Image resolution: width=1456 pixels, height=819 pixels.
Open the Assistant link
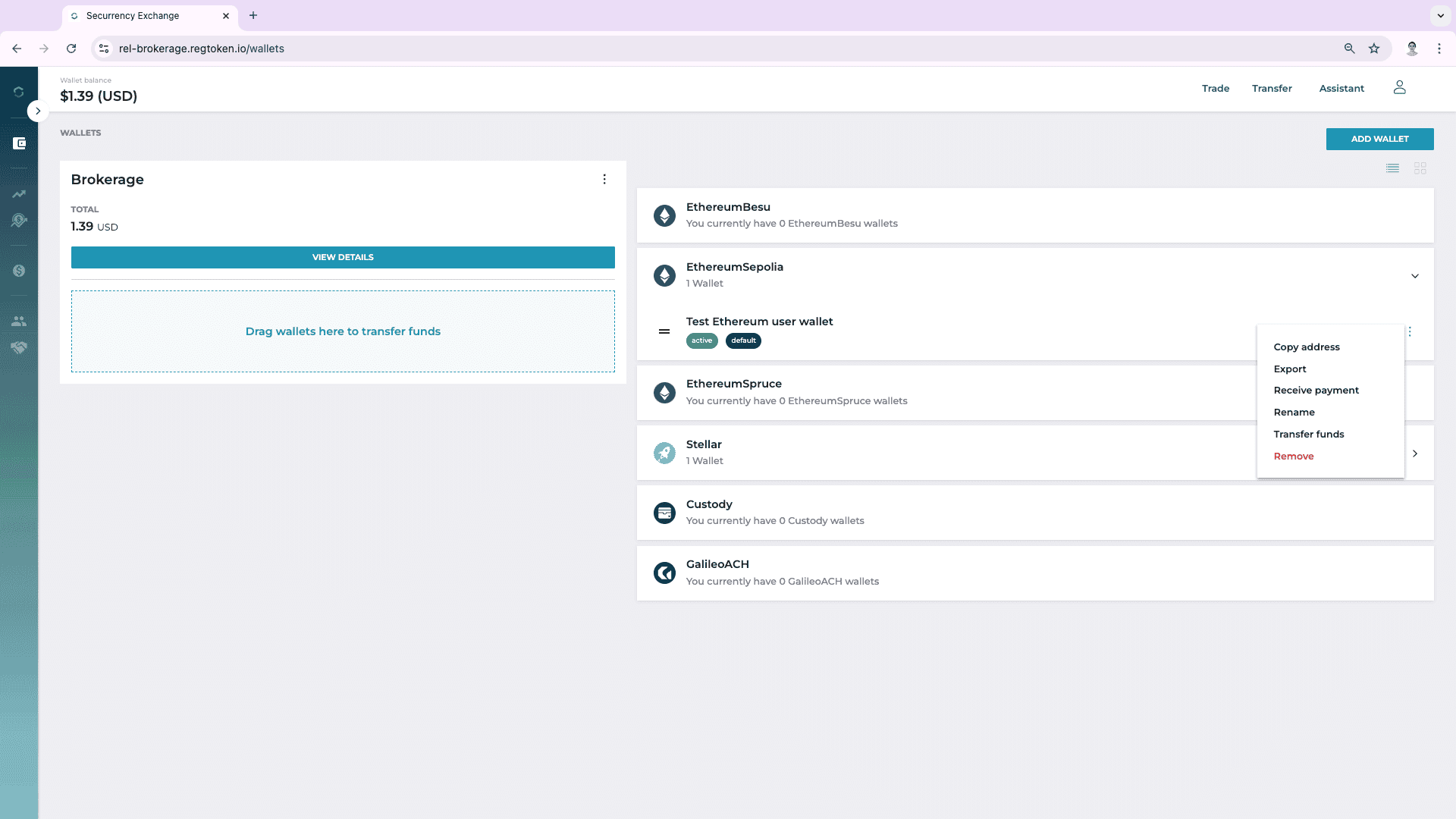(x=1341, y=89)
